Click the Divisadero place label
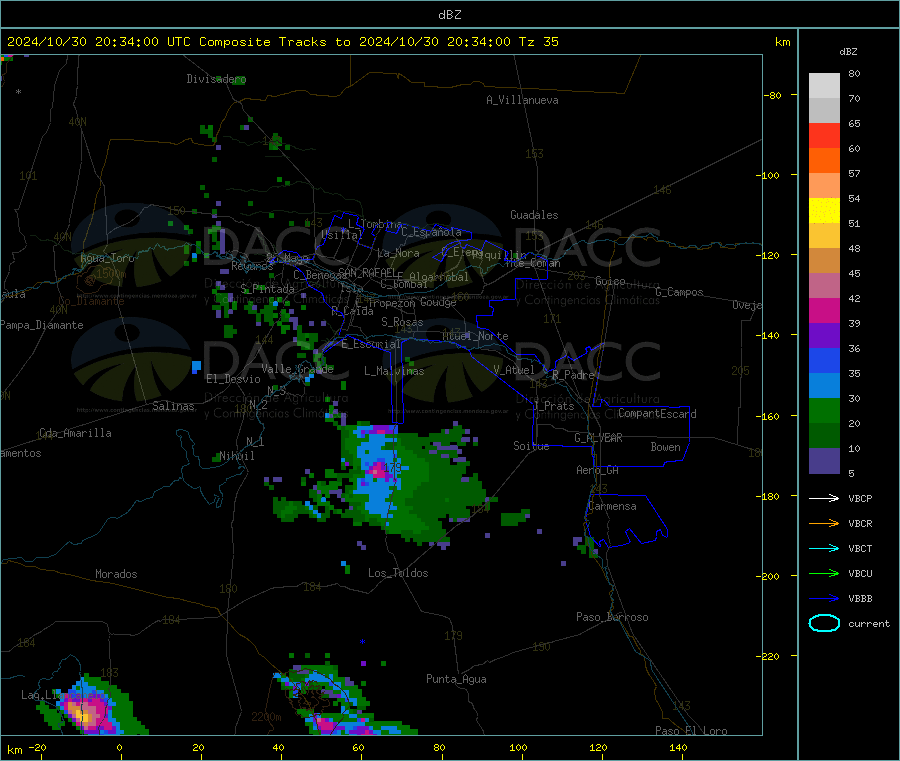900x761 pixels. click(x=216, y=79)
